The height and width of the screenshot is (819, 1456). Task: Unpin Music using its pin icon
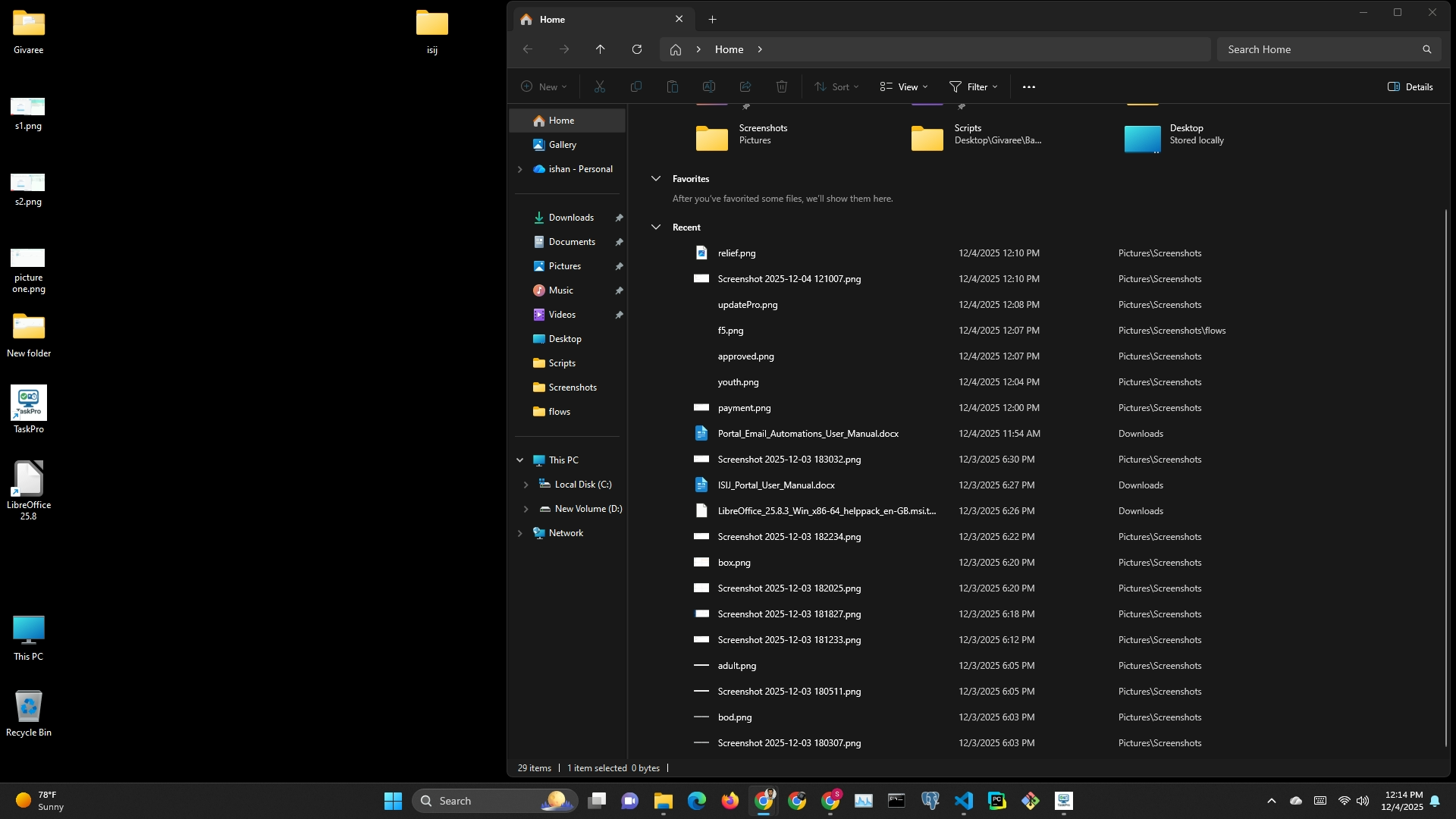(619, 290)
